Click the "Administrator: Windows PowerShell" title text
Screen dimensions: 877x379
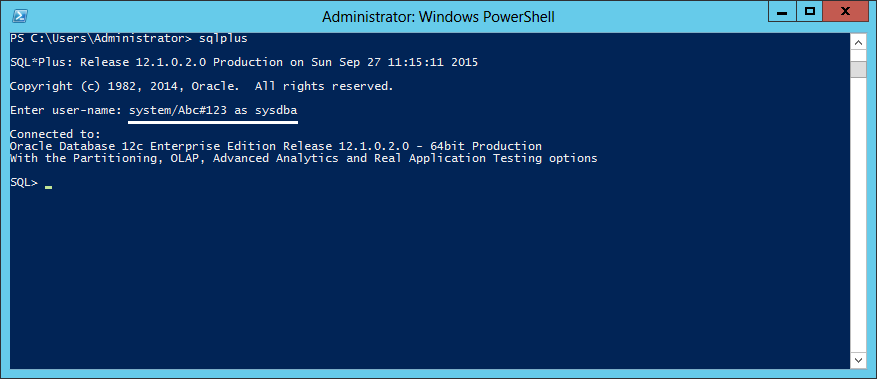(438, 17)
